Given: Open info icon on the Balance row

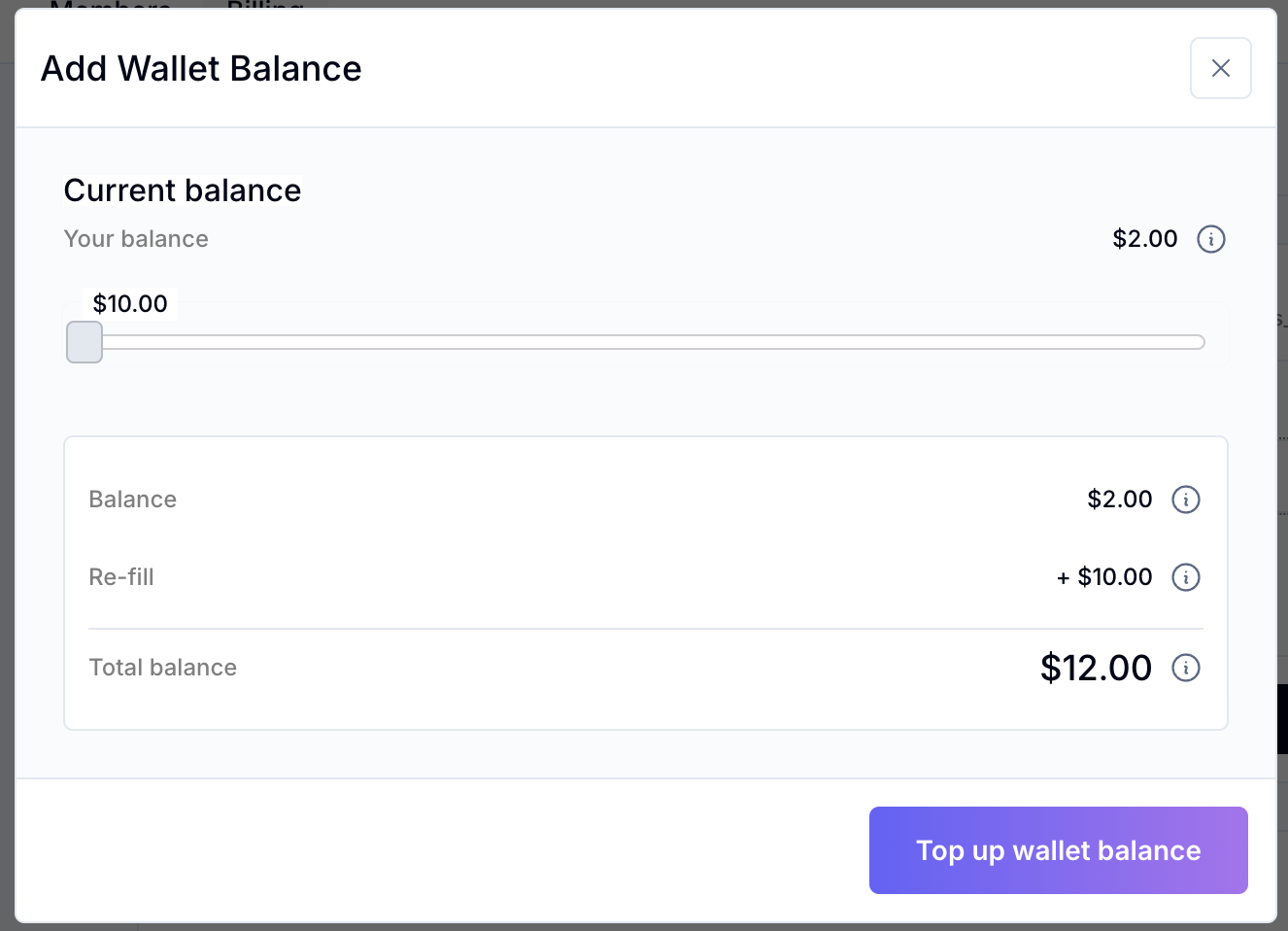Looking at the screenshot, I should [1185, 500].
